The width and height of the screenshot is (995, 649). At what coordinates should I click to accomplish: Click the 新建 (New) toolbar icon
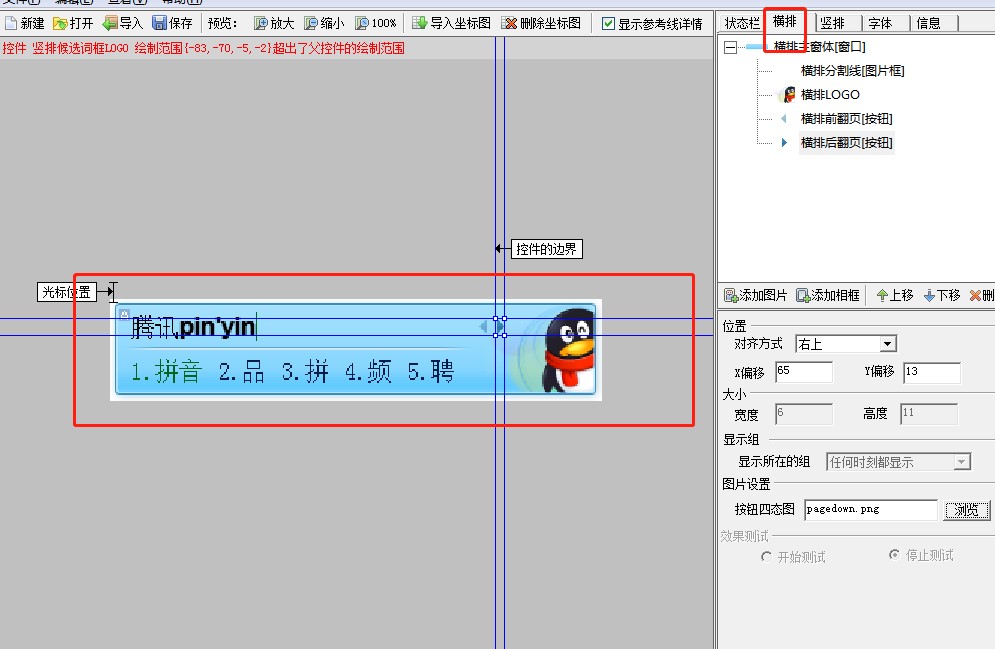point(11,23)
